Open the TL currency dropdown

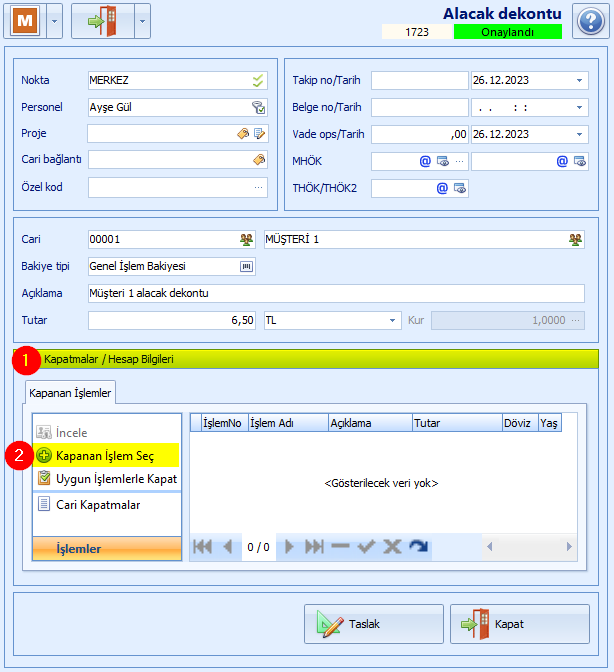click(x=392, y=320)
